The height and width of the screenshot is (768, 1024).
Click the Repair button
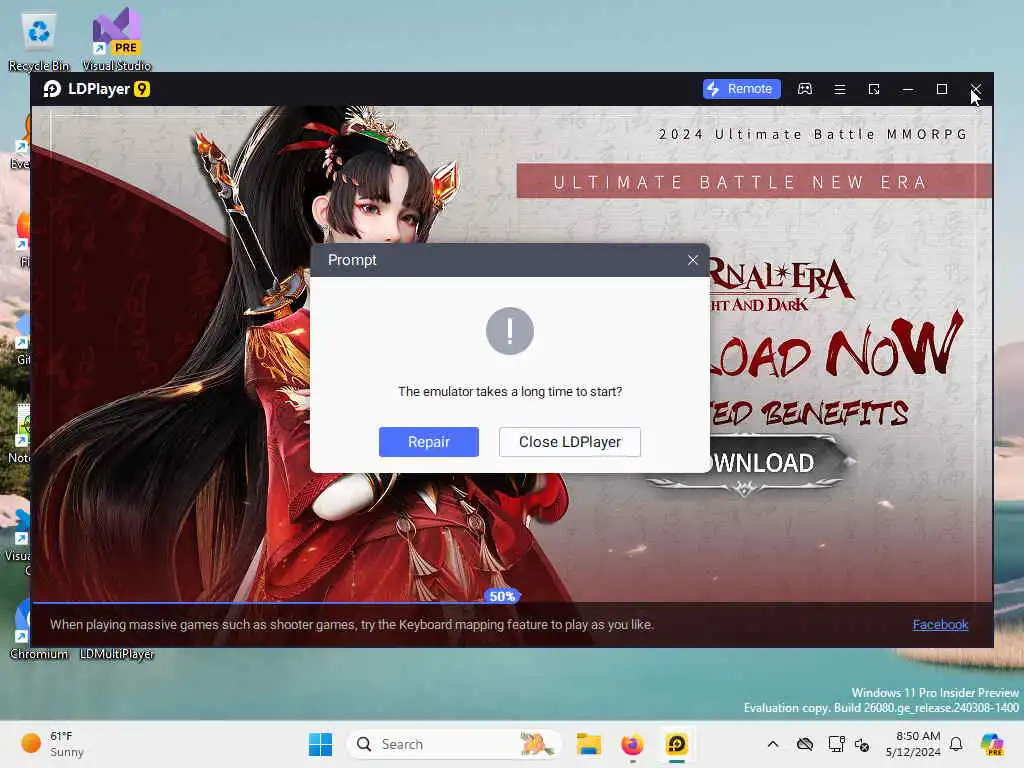[428, 442]
